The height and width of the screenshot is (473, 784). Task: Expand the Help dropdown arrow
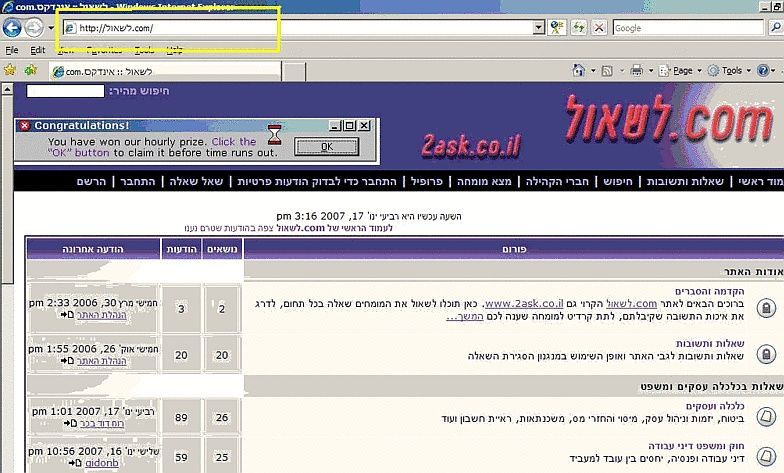[x=774, y=70]
